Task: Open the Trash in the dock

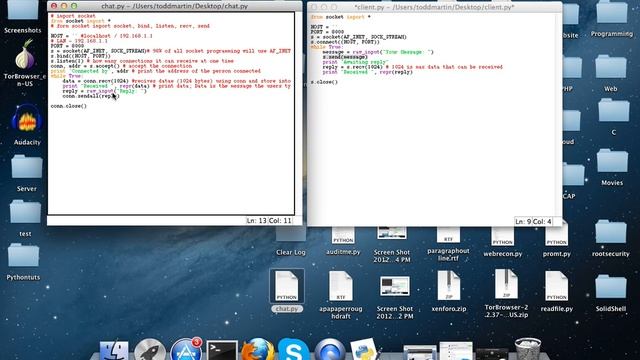Action: click(x=528, y=349)
